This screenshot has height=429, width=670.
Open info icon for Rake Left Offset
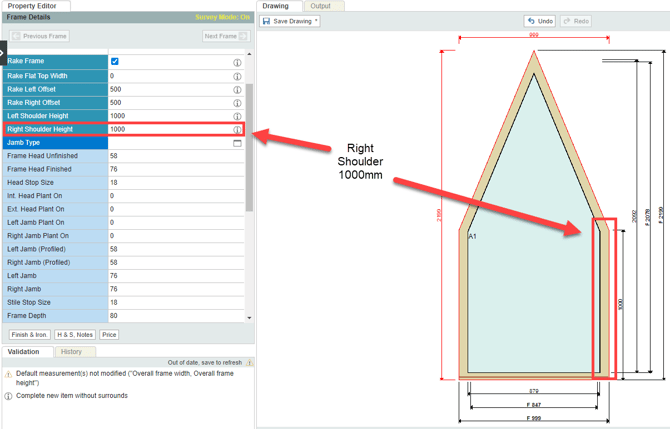237,89
